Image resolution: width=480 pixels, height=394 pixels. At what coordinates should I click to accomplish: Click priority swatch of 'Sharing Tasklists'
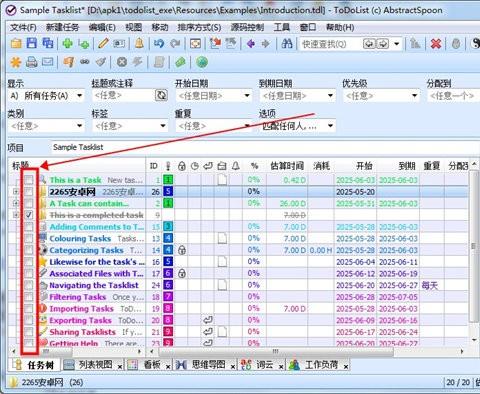pos(168,332)
